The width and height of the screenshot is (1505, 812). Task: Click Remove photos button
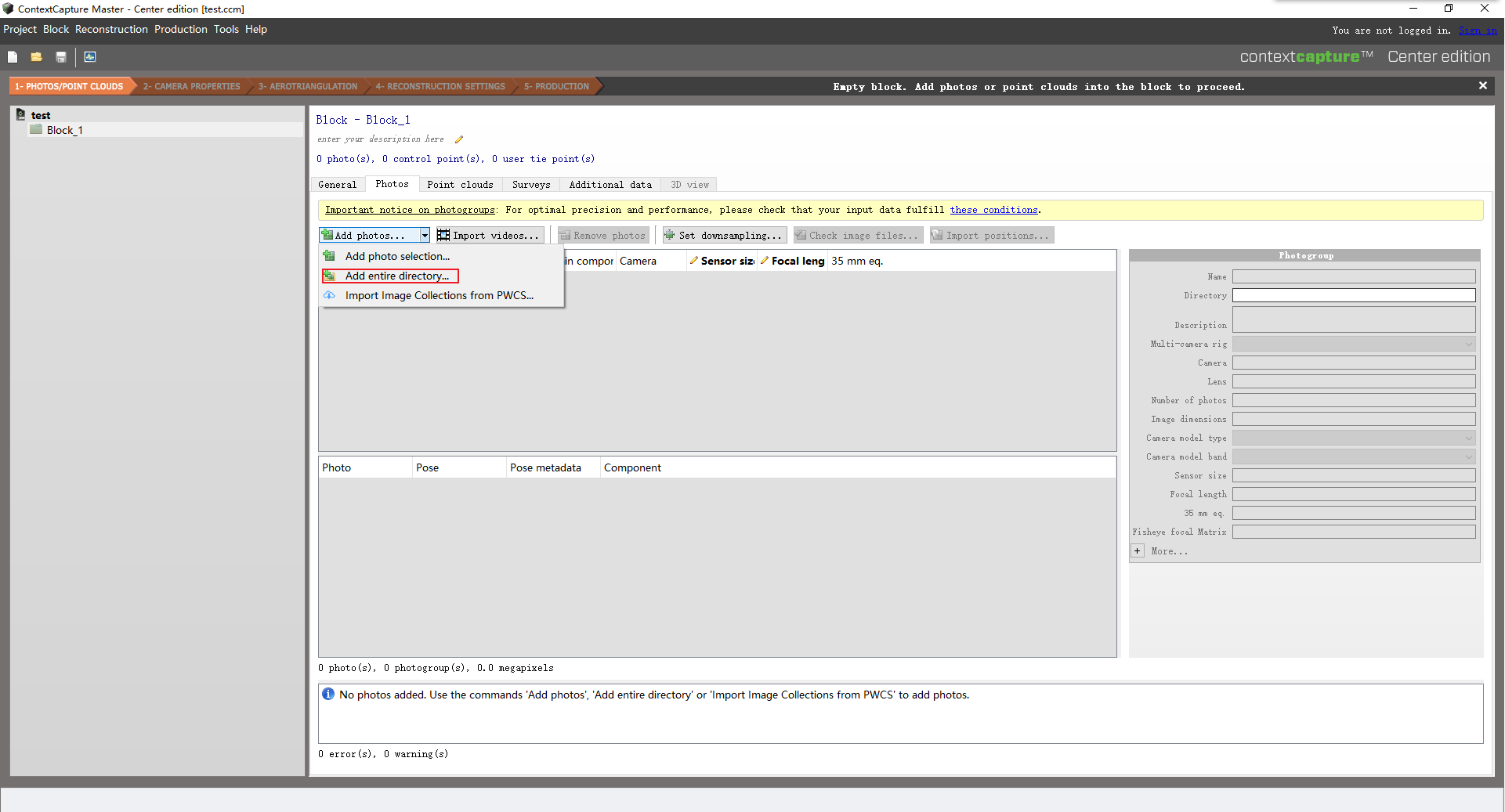click(x=603, y=235)
